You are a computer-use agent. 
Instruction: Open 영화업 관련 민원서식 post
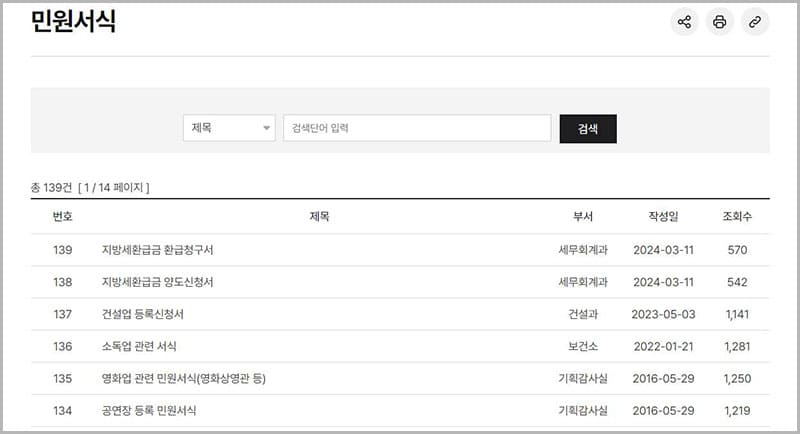coord(184,378)
